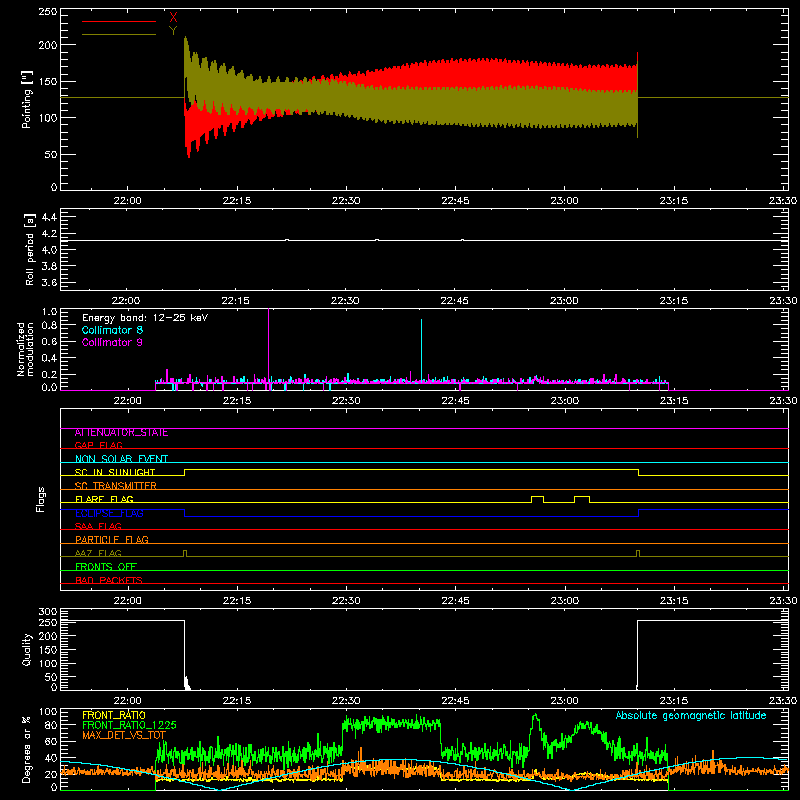This screenshot has height=800, width=800.
Task: Click the olive Y legend line sample
Action: (119, 34)
